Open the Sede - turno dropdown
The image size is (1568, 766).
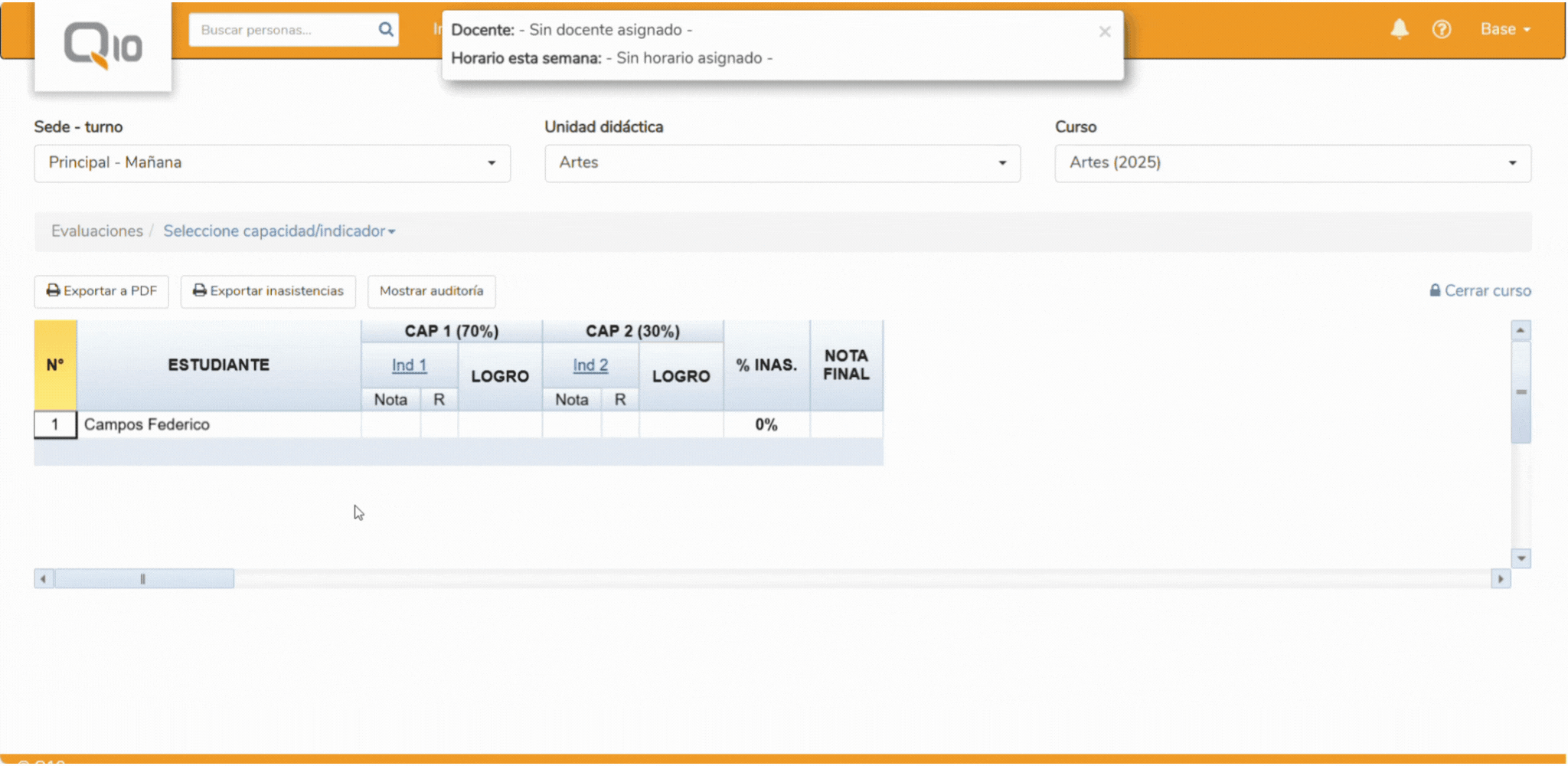(272, 163)
